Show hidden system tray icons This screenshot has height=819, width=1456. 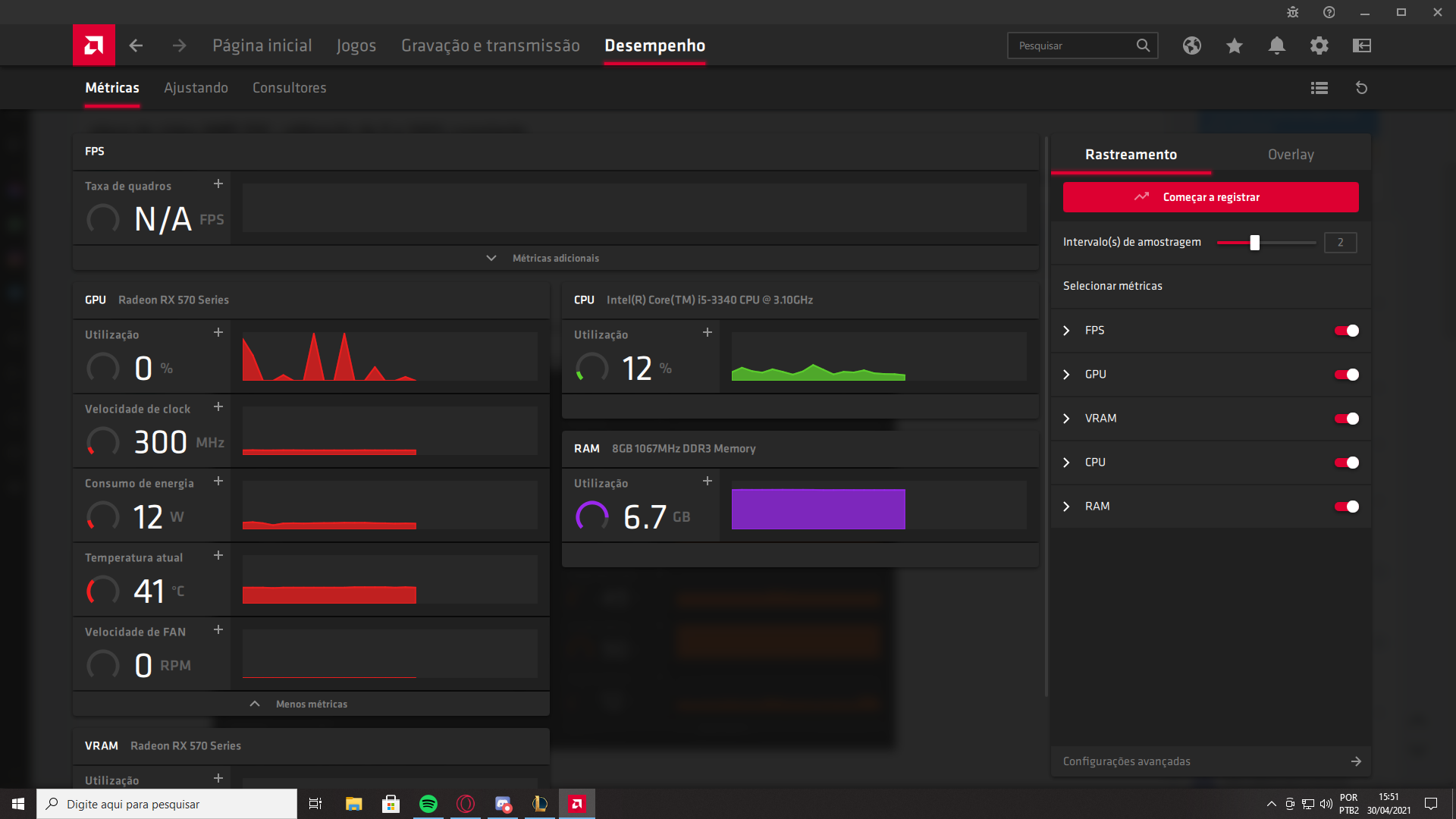[1272, 804]
